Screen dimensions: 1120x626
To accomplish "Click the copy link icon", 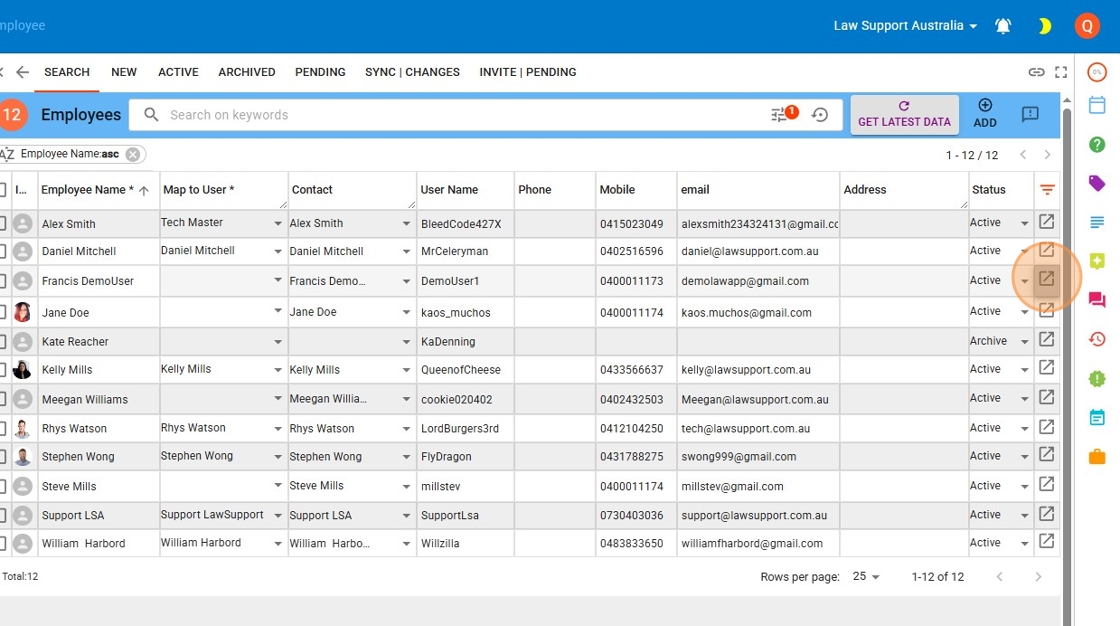I will coord(1036,72).
